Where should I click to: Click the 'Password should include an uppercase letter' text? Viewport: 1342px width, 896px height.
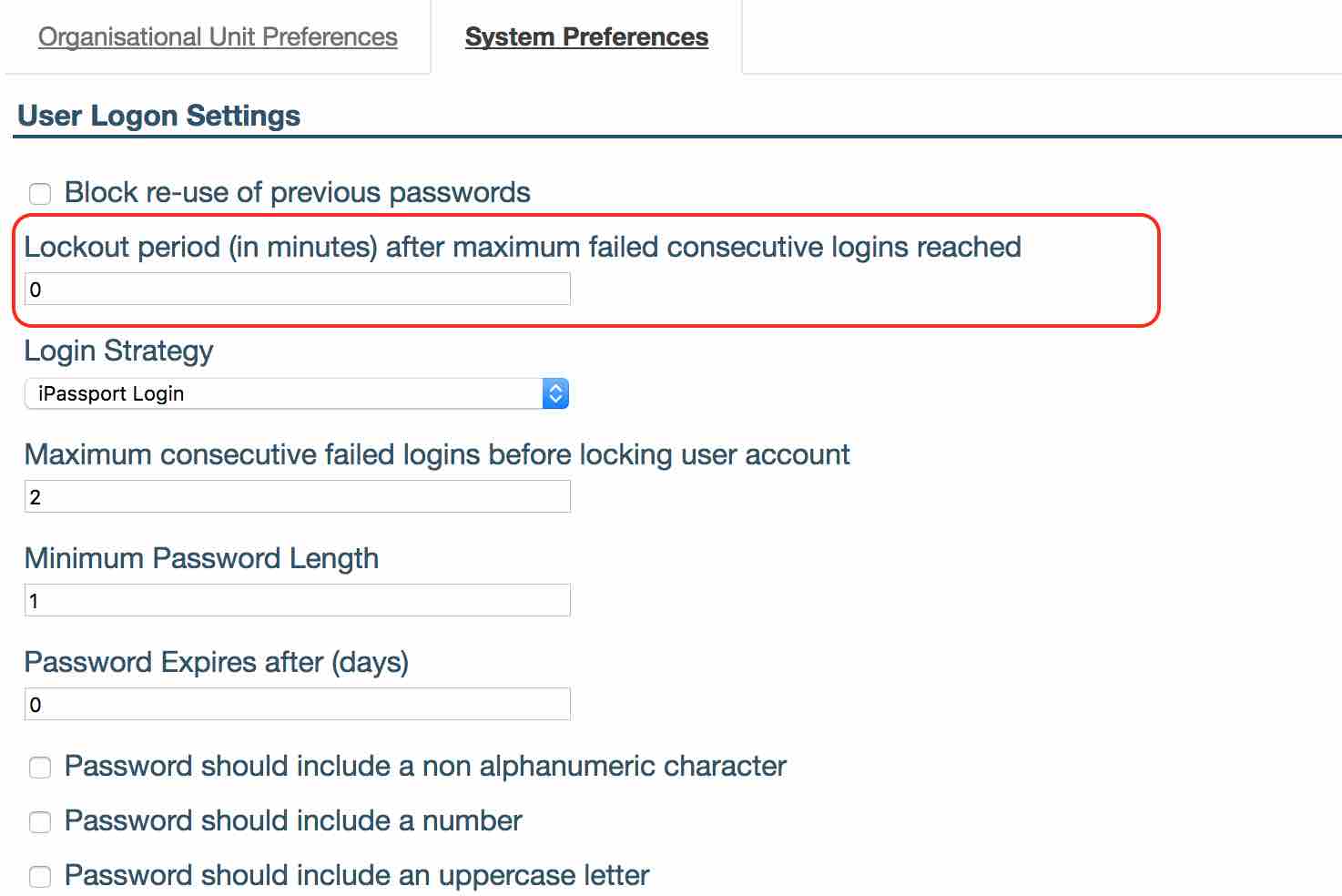[x=357, y=875]
